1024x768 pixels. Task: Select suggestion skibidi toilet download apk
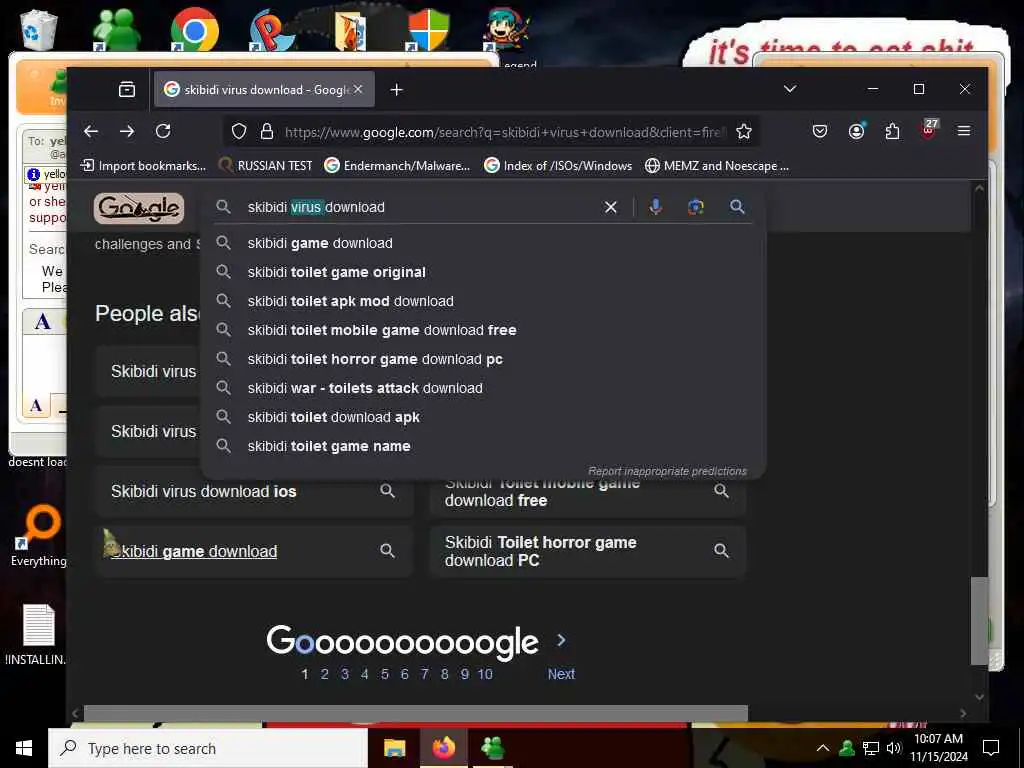[483, 417]
